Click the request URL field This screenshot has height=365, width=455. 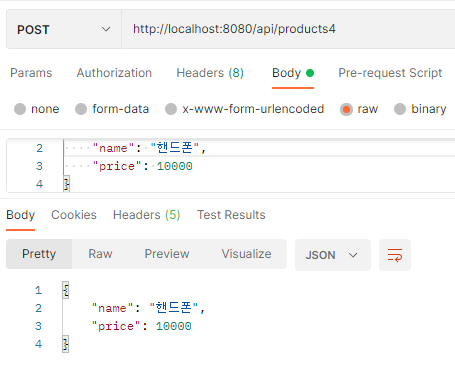click(x=288, y=29)
